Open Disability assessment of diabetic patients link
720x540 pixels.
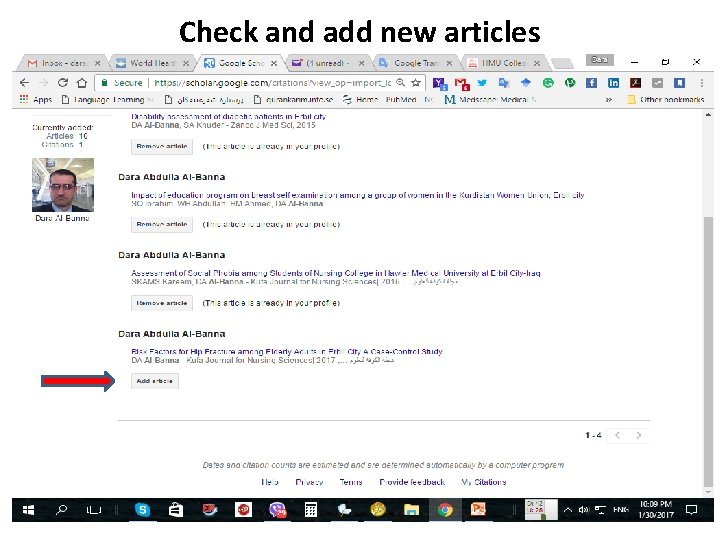point(229,117)
